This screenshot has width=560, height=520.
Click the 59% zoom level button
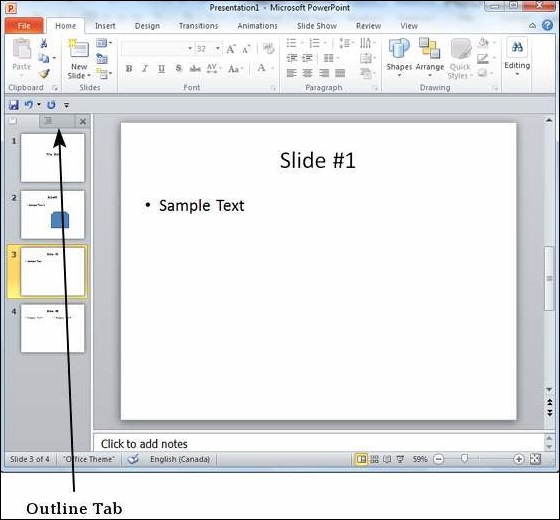point(420,459)
